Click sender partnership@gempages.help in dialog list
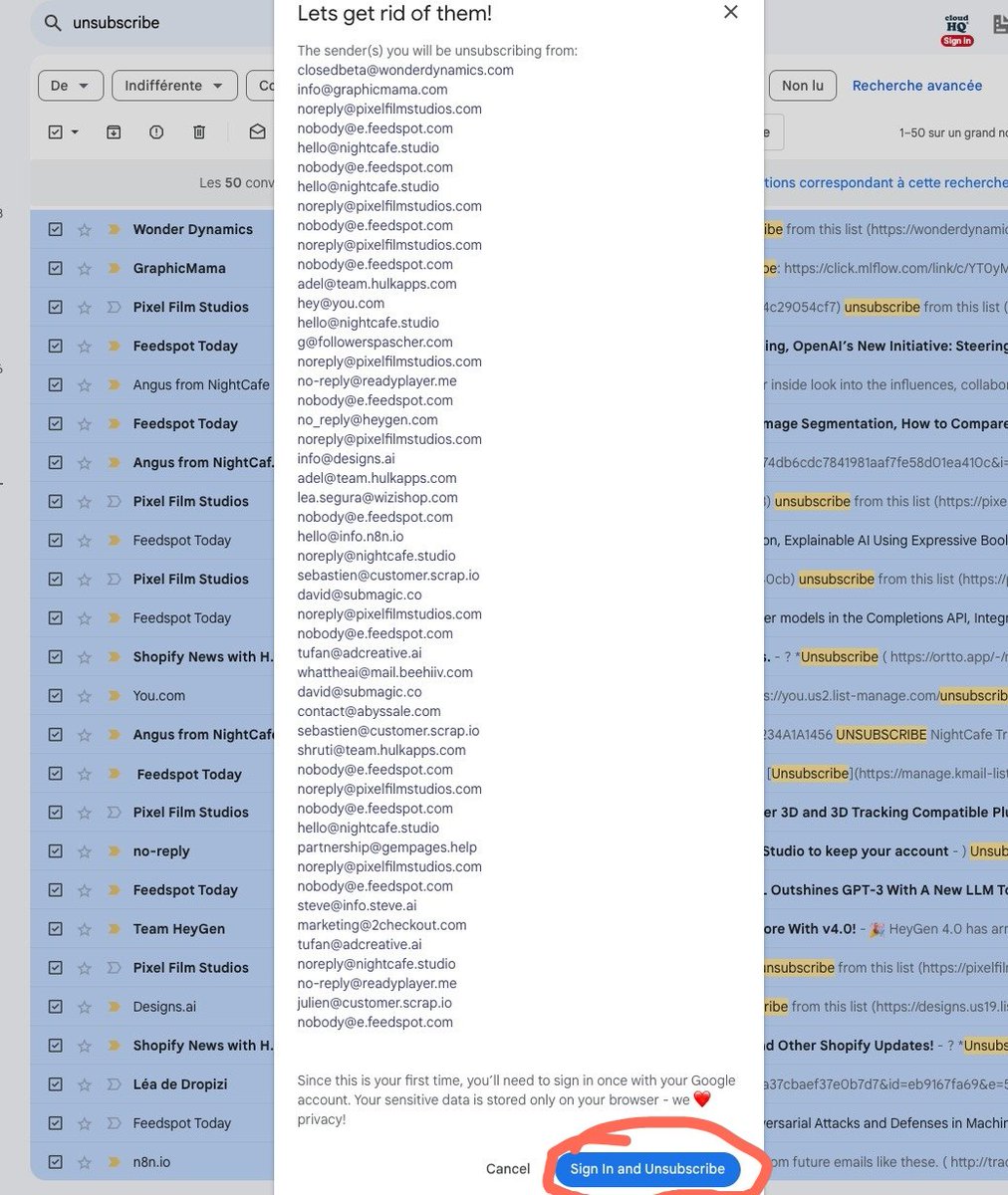 click(387, 847)
